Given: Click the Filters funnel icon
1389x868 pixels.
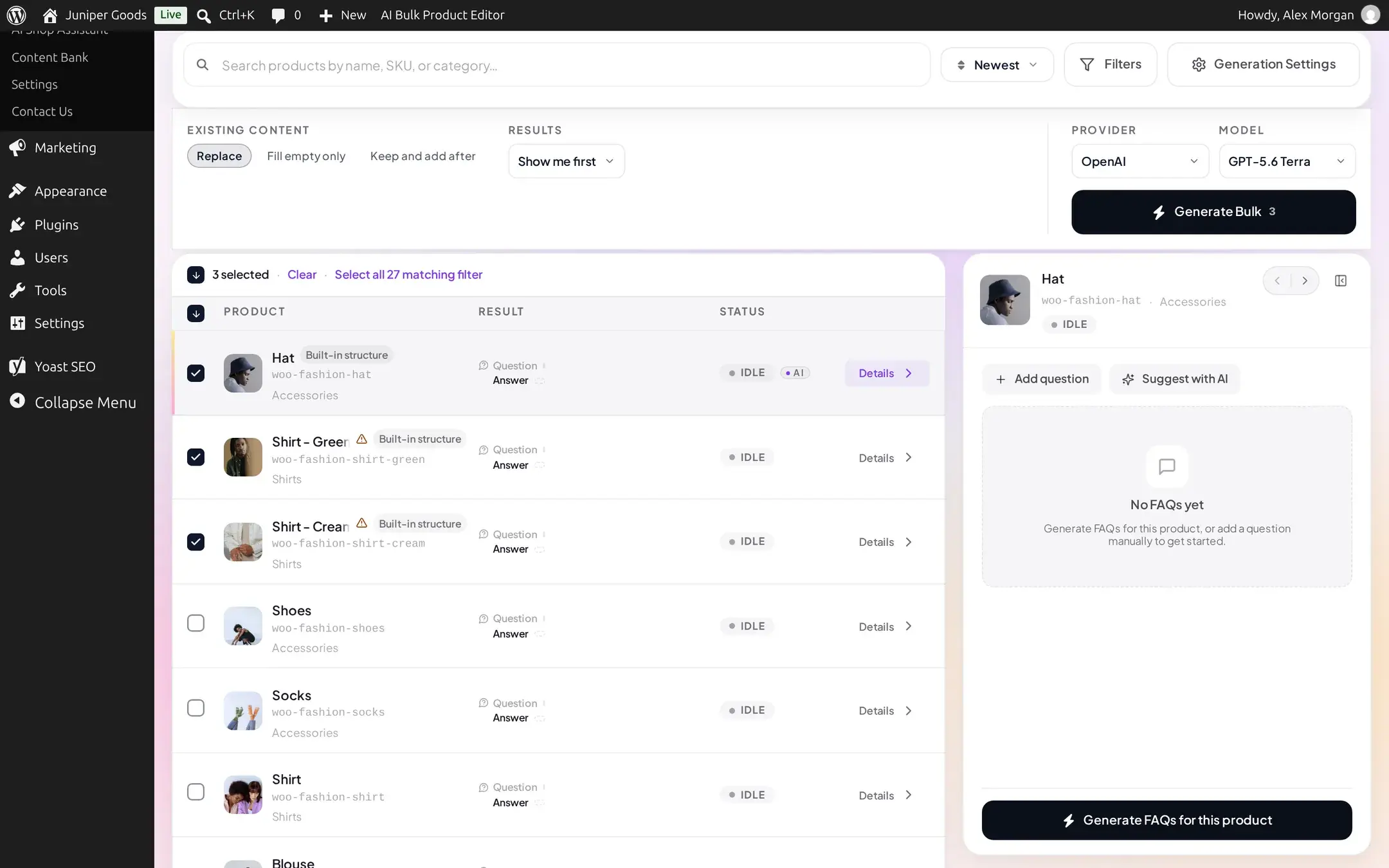Looking at the screenshot, I should 1087,64.
